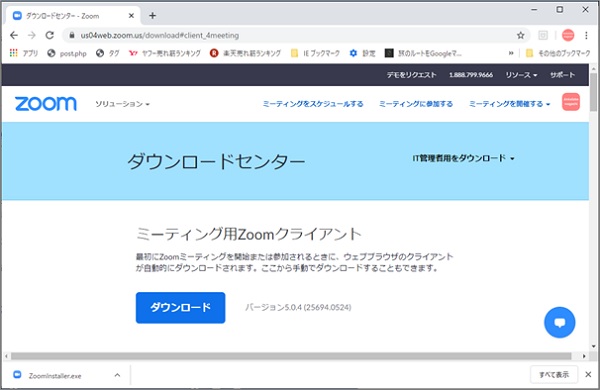Click ミーティングに参加する
The height and width of the screenshot is (390, 600).
click(x=416, y=104)
